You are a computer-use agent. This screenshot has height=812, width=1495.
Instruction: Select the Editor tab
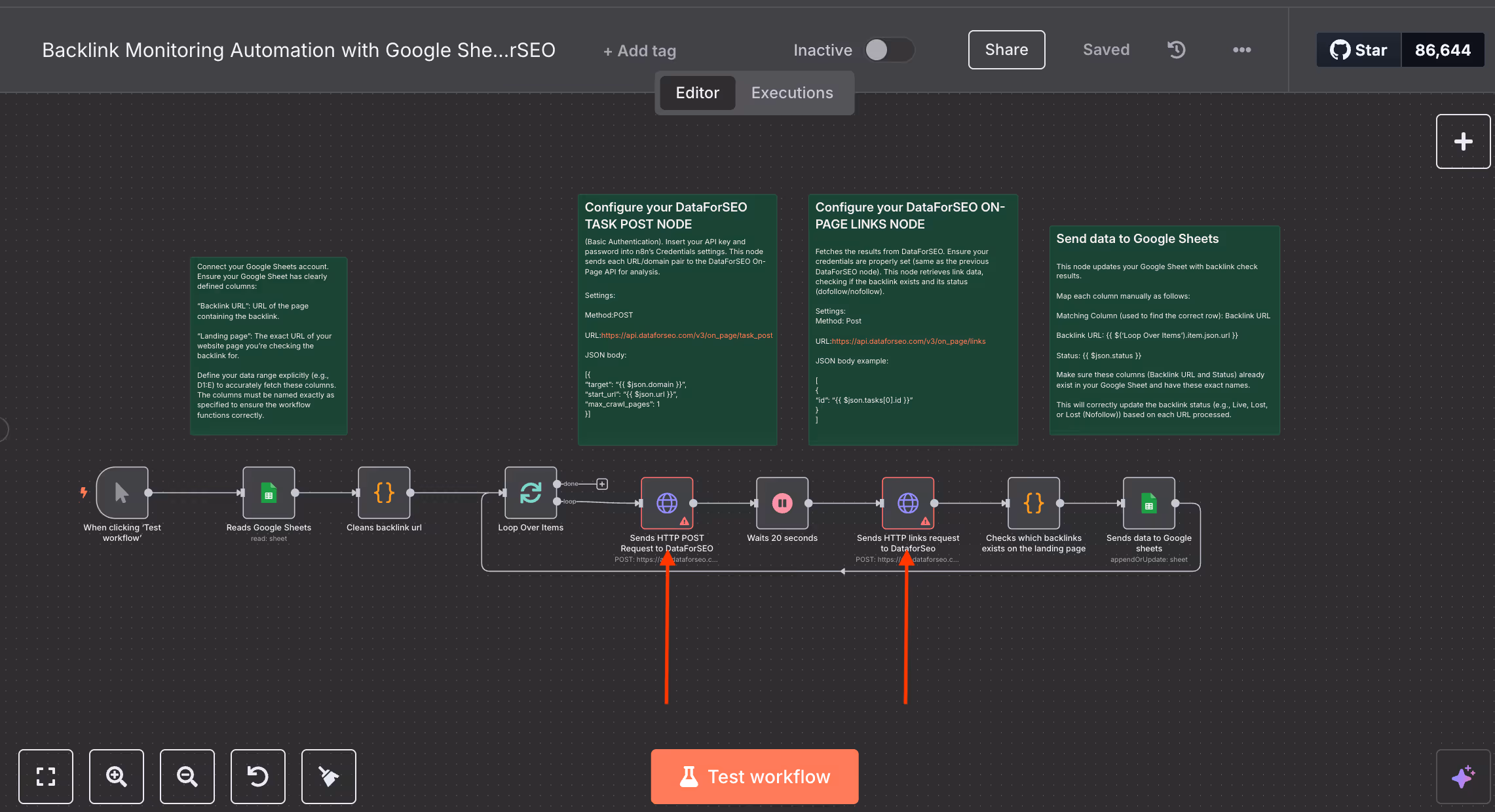pos(698,93)
